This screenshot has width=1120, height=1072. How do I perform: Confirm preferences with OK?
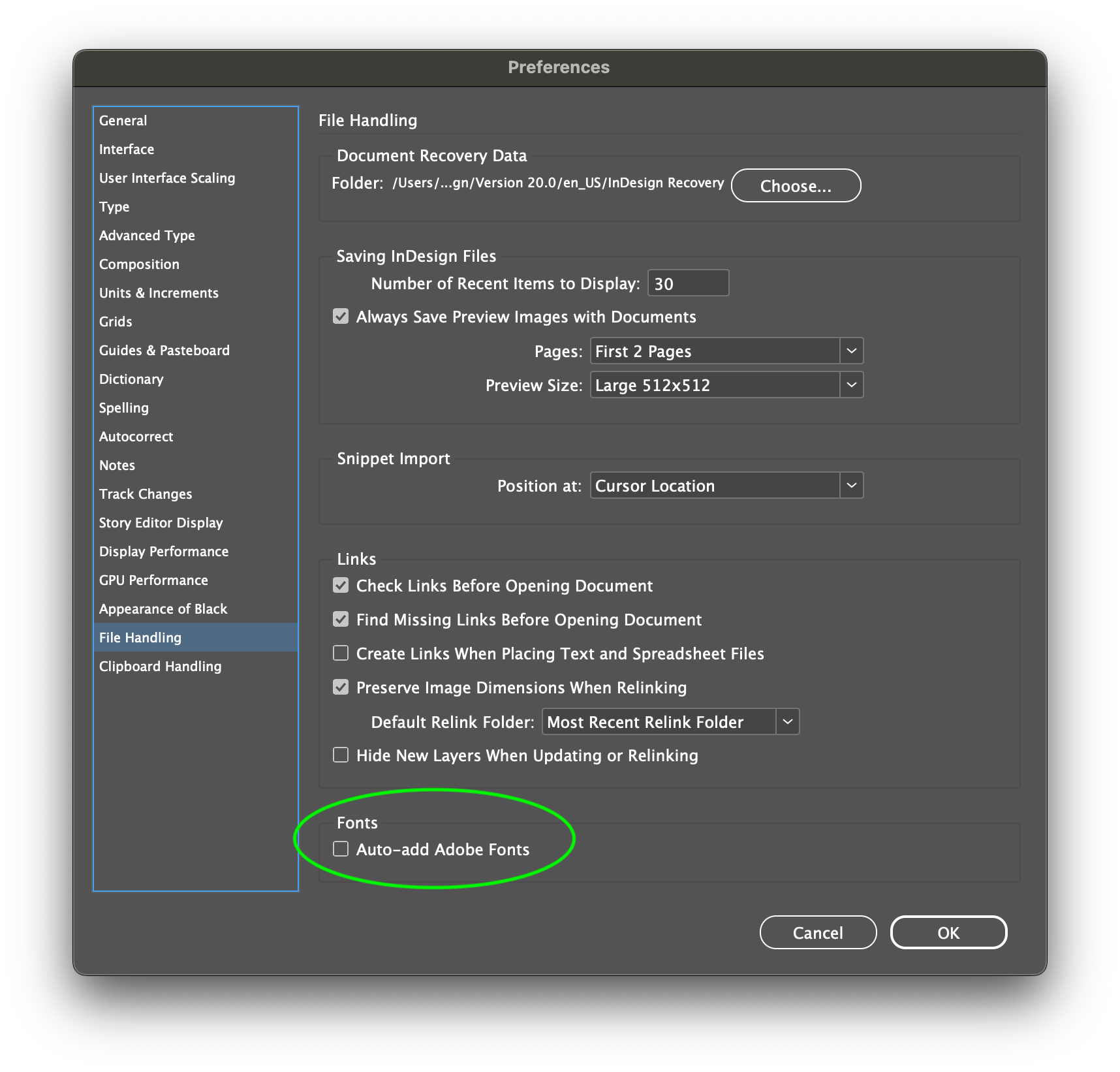tap(948, 932)
